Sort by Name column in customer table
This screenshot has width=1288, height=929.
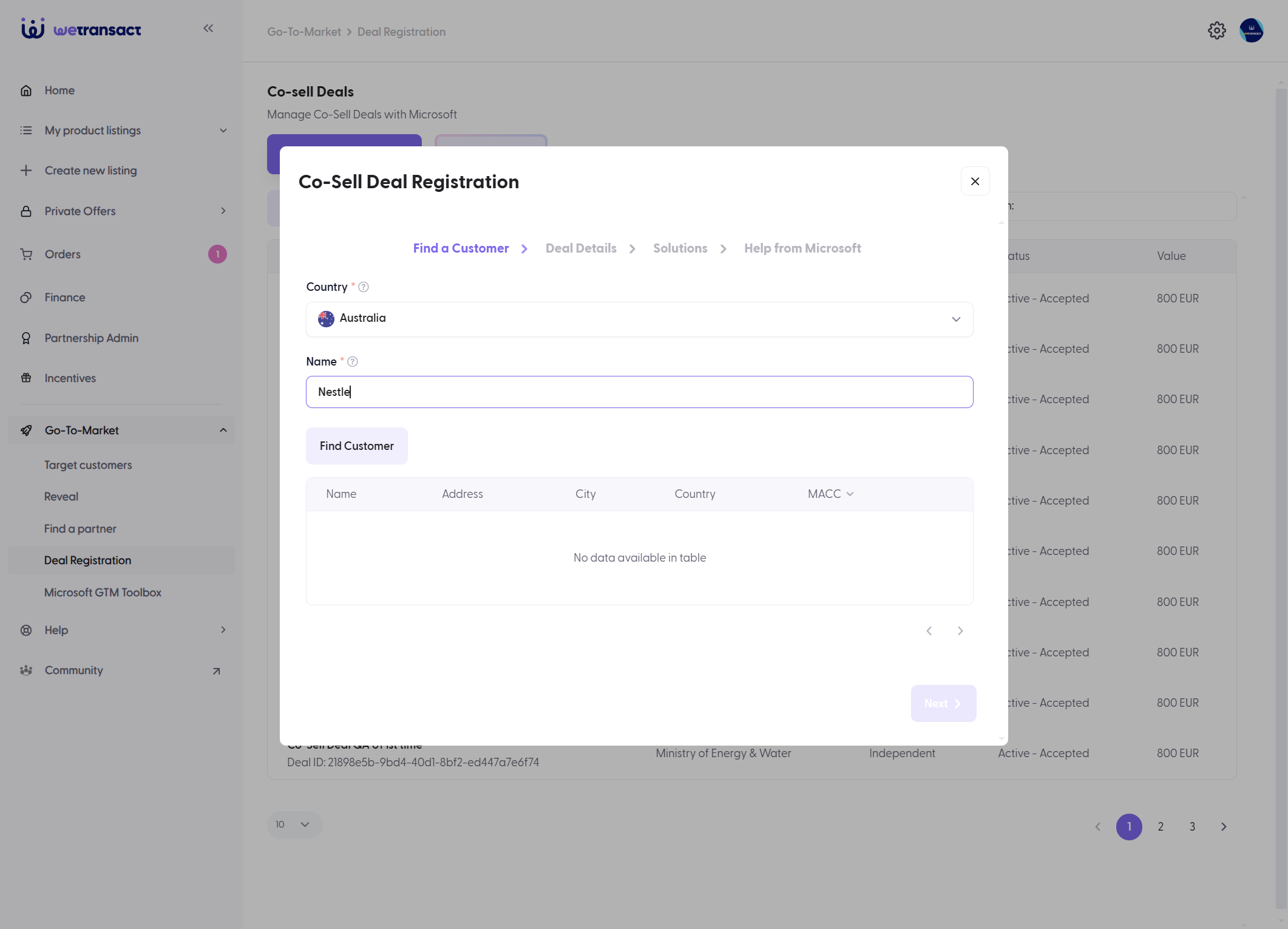[341, 494]
